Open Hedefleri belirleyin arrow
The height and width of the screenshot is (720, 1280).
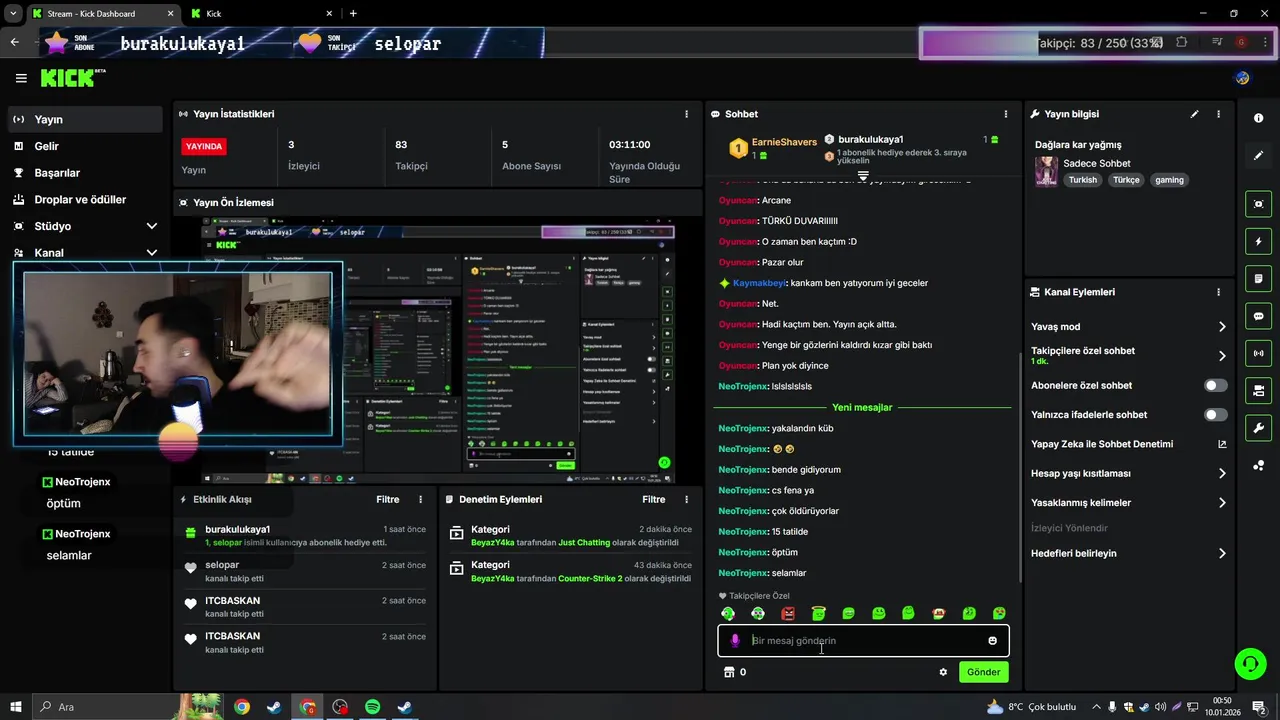pos(1222,553)
